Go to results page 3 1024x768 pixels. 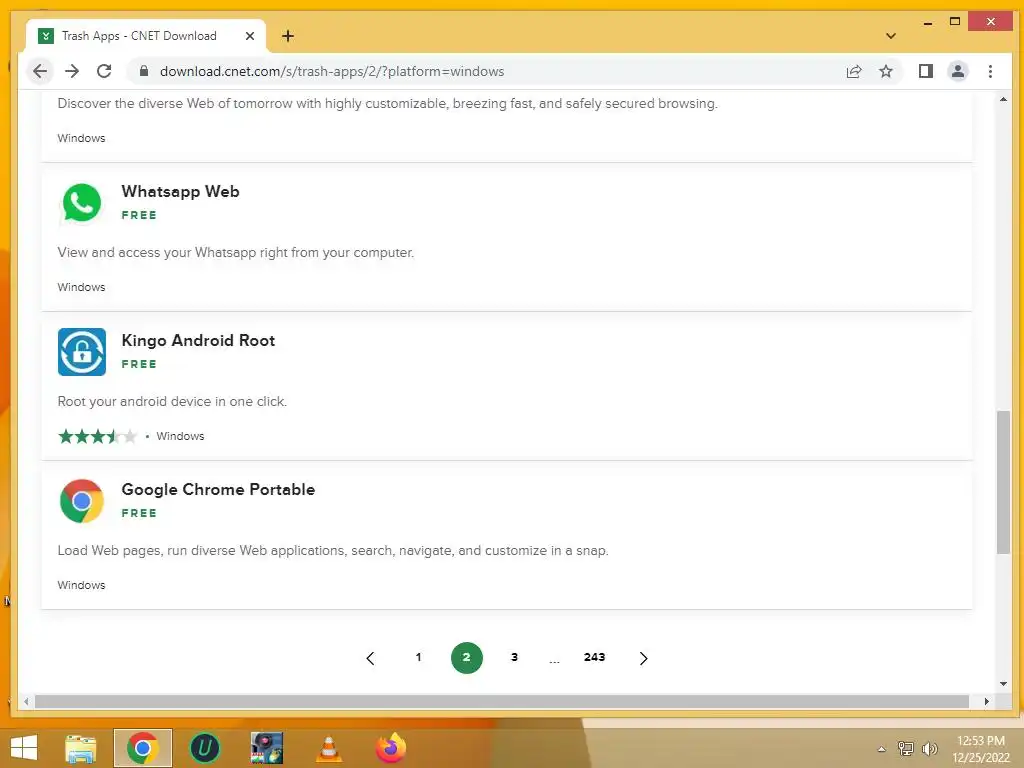515,657
